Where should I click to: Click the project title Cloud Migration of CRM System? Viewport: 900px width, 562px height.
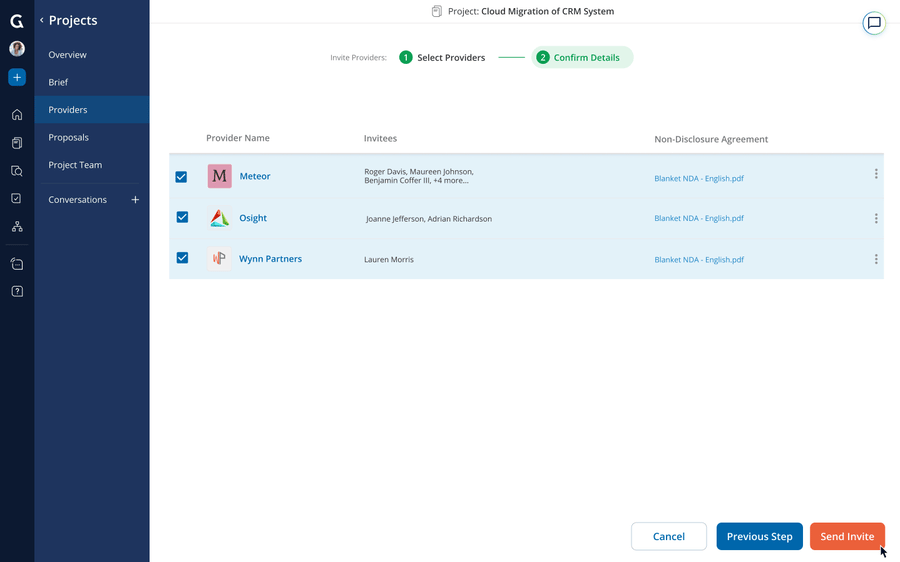[x=548, y=11]
